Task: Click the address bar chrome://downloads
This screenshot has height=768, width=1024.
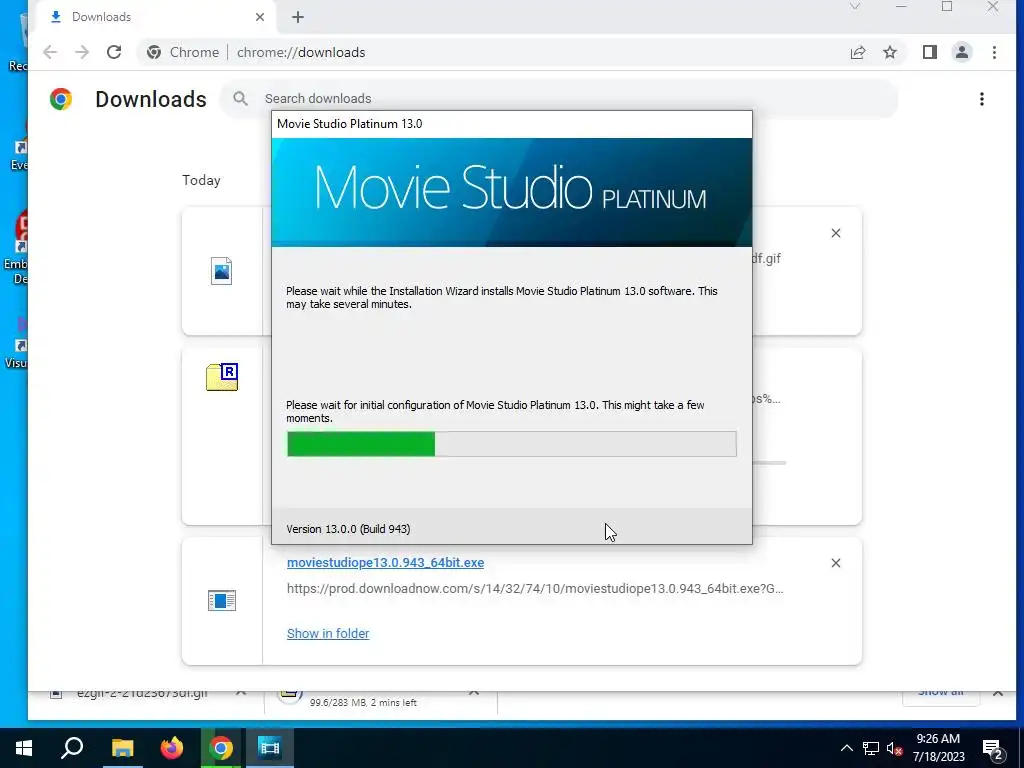Action: point(300,52)
